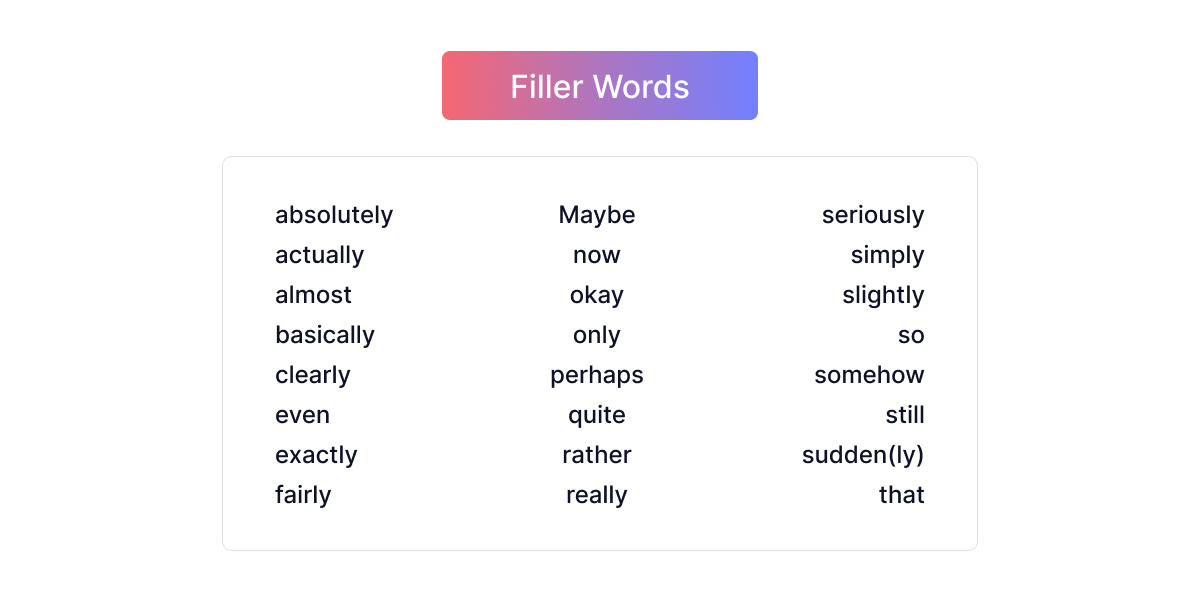Image resolution: width=1200 pixels, height=606 pixels.
Task: Select the word "absolutely"
Action: tap(334, 215)
